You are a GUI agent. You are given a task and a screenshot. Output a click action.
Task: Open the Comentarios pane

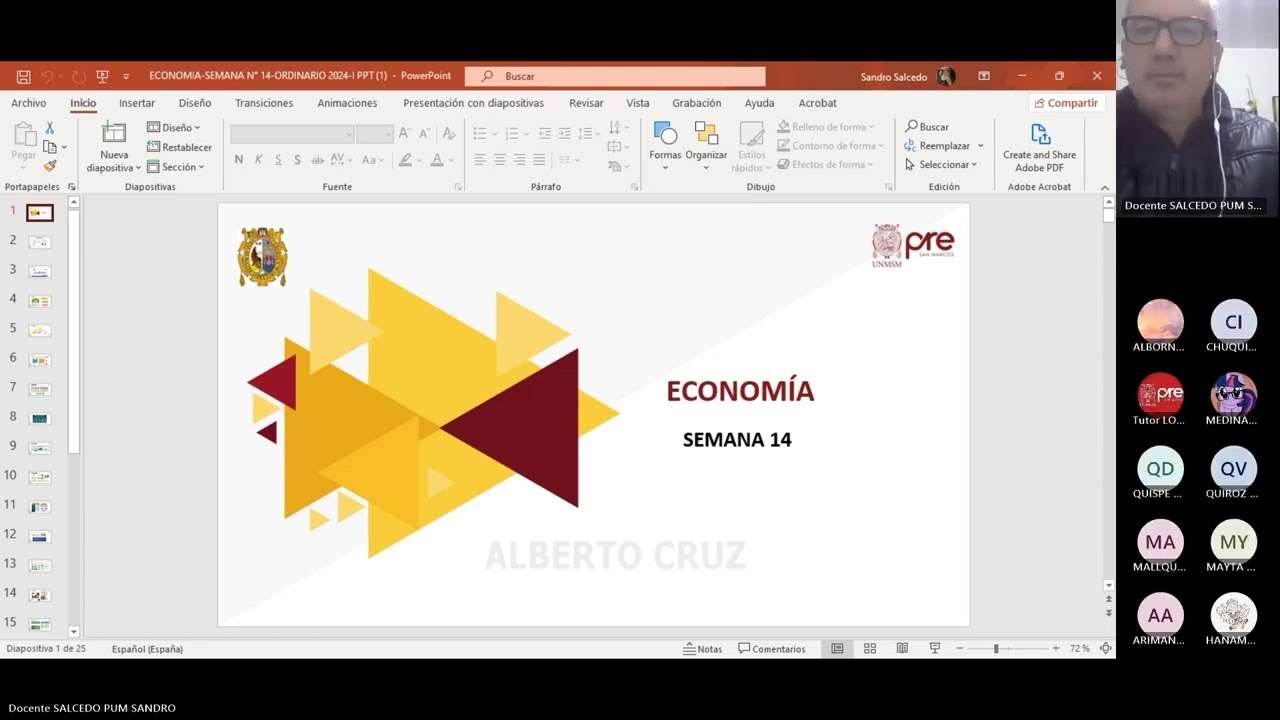[x=771, y=649]
